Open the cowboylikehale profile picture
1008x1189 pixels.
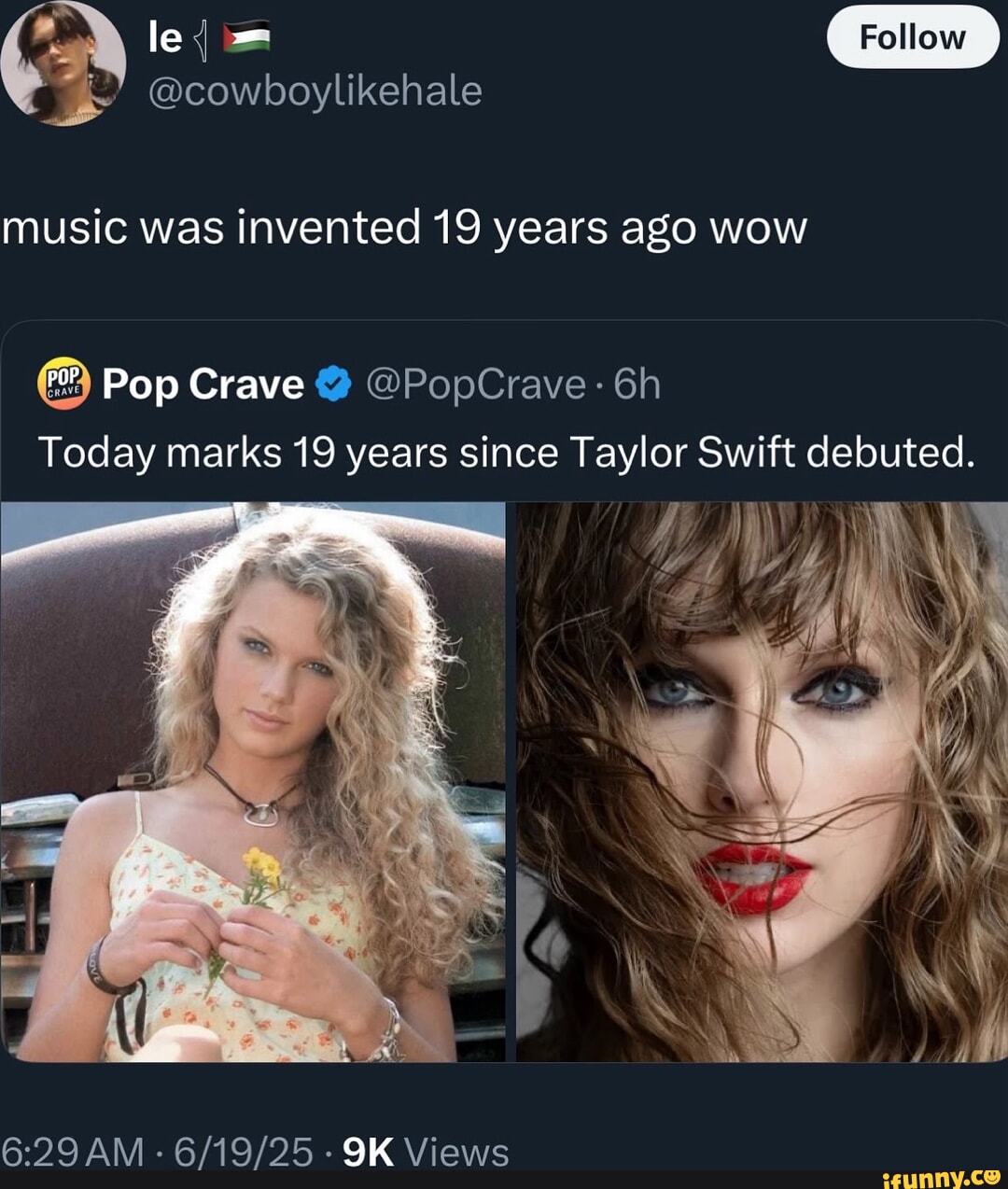coord(63,63)
